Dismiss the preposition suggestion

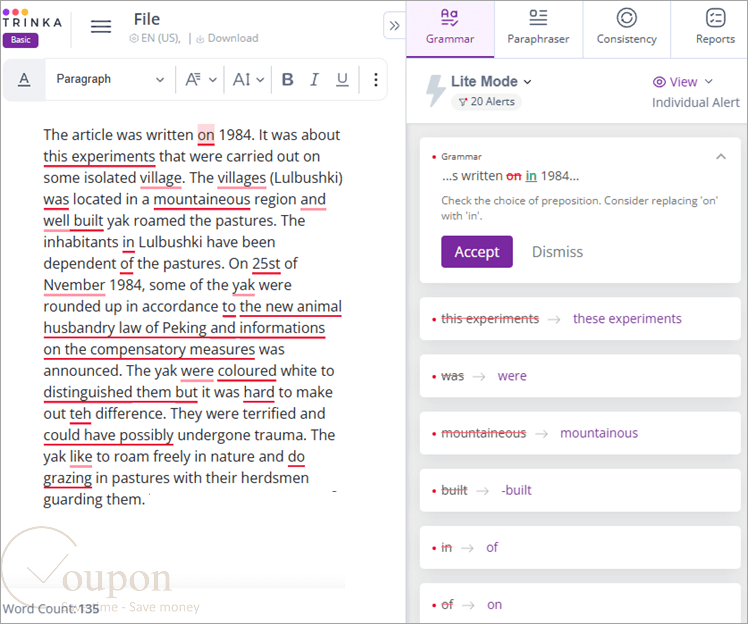tap(557, 251)
